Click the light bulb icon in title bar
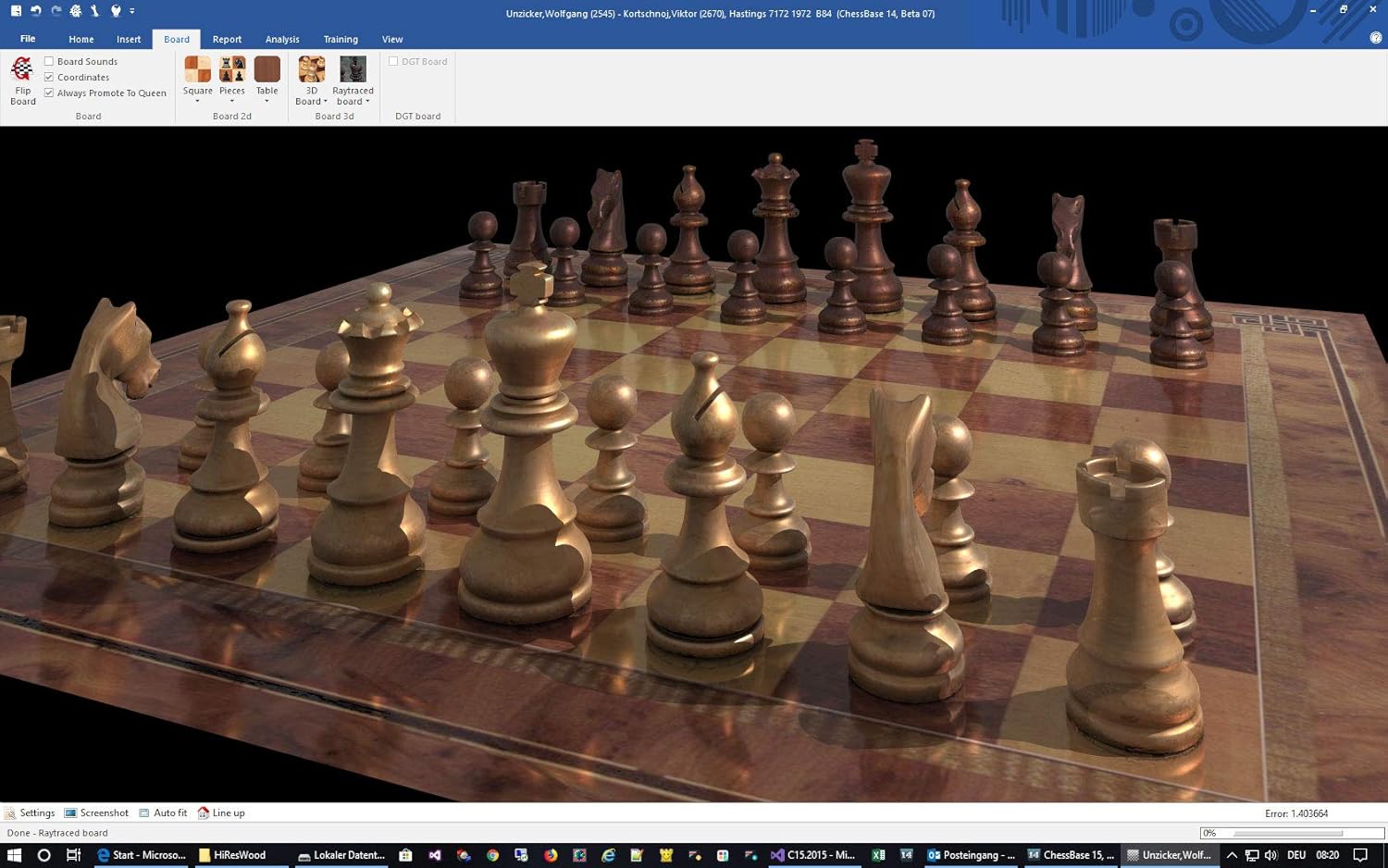The image size is (1388, 868). (x=116, y=11)
